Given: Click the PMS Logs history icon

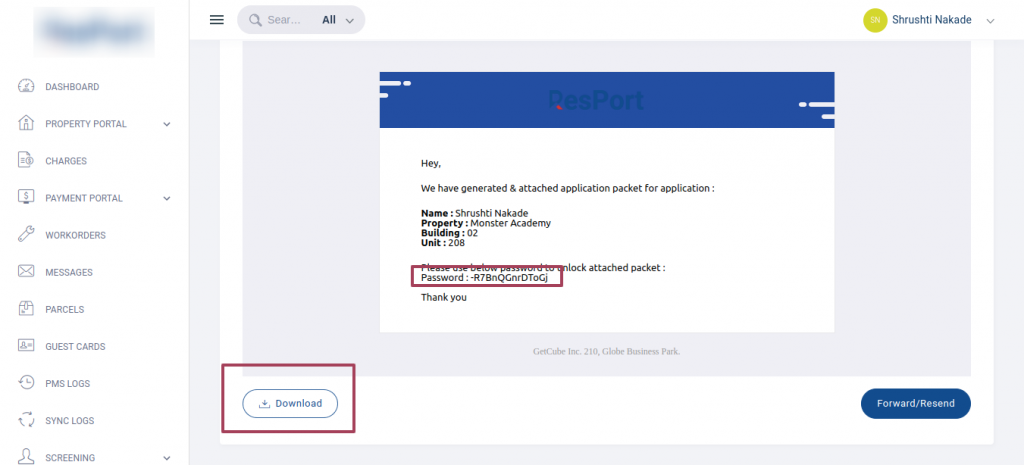Looking at the screenshot, I should [27, 383].
